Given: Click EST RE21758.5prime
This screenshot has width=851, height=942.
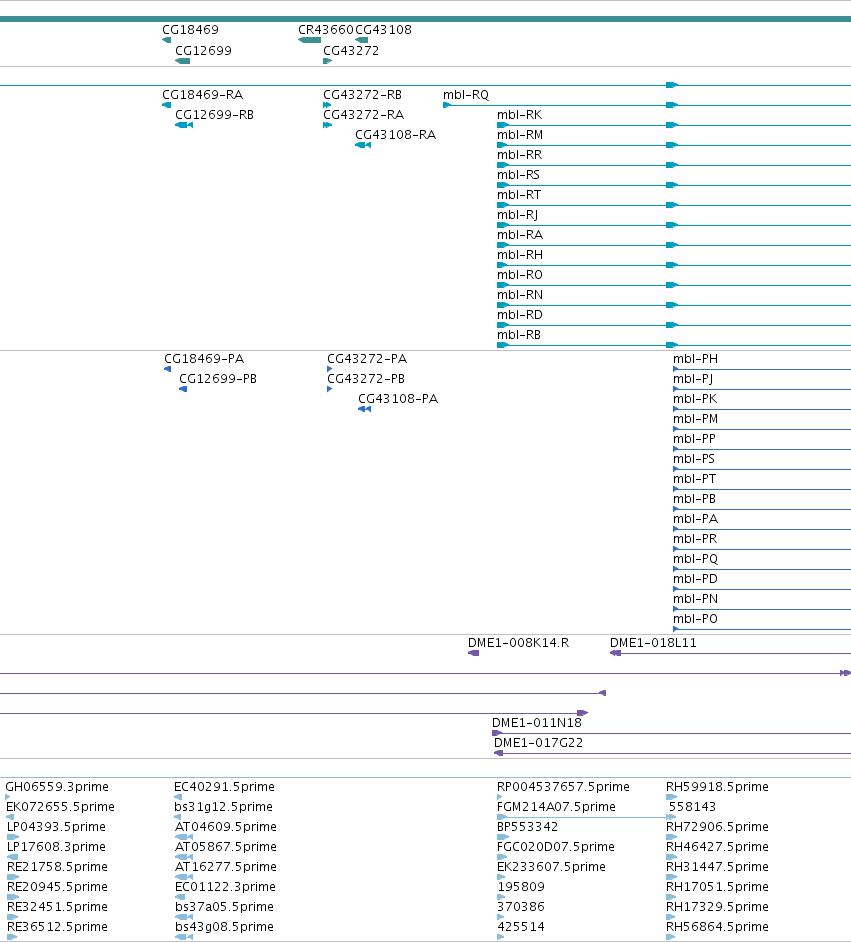Looking at the screenshot, I should coord(58,867).
